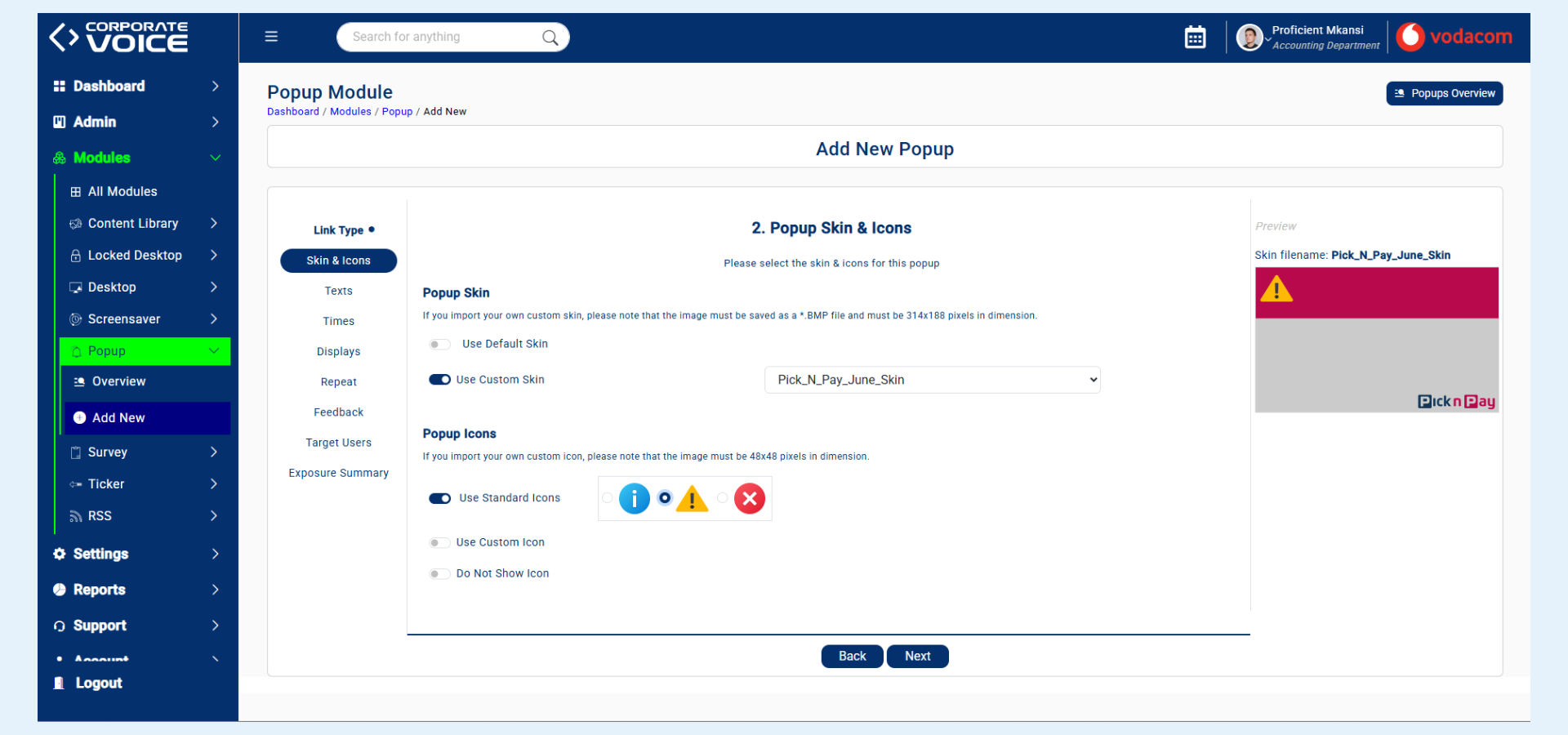Click the Proficient Mkansi profile avatar

tap(1249, 37)
